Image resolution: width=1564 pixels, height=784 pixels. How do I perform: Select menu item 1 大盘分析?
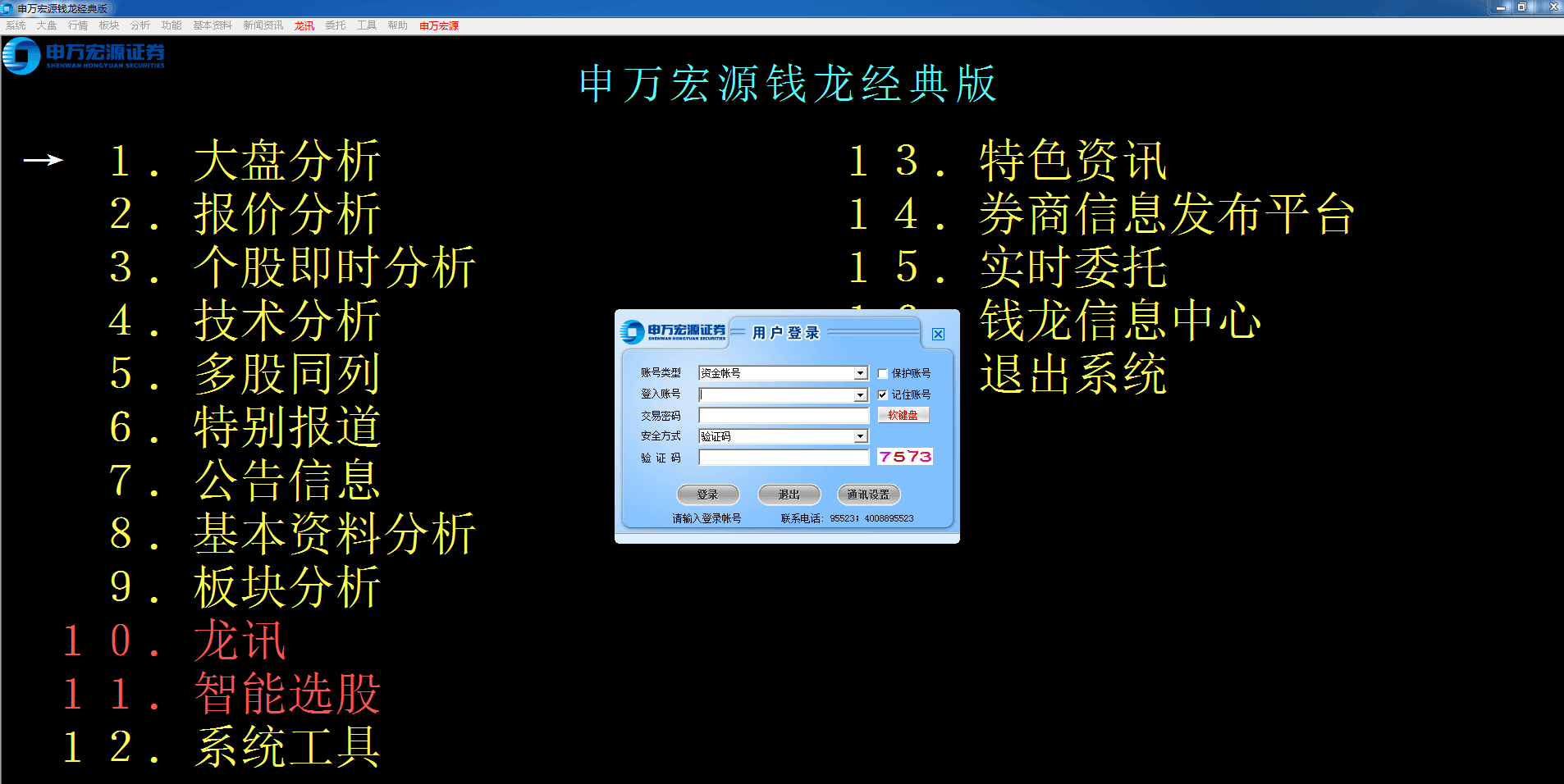pos(245,160)
